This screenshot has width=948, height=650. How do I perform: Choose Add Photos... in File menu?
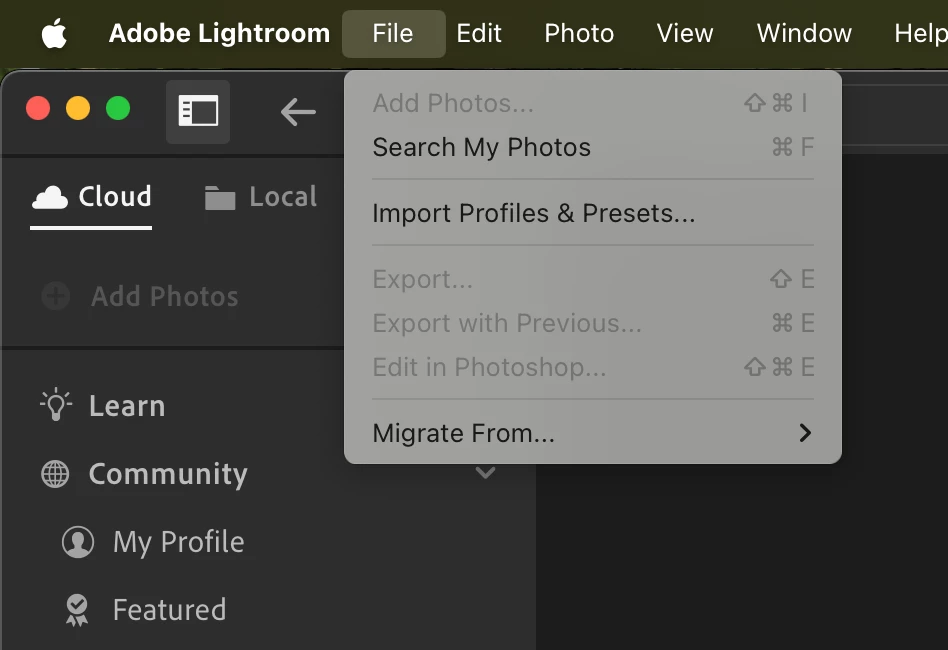(592, 103)
